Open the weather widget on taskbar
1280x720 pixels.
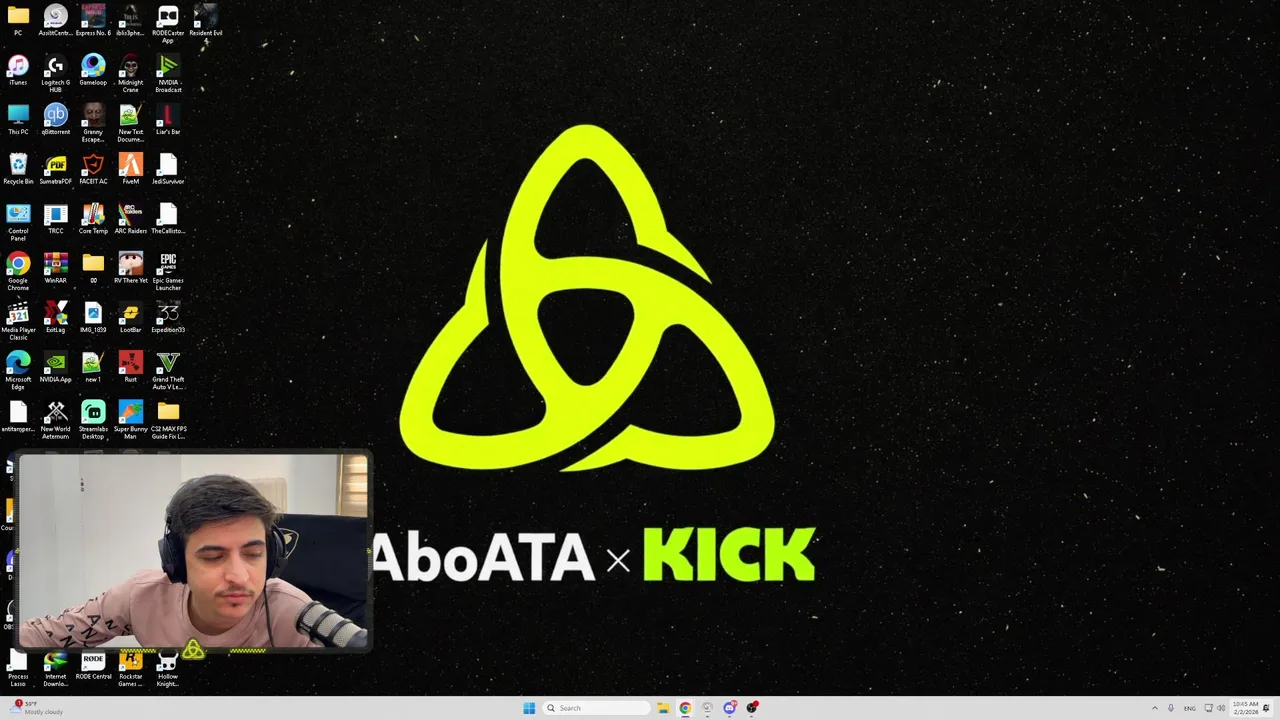[x=38, y=708]
